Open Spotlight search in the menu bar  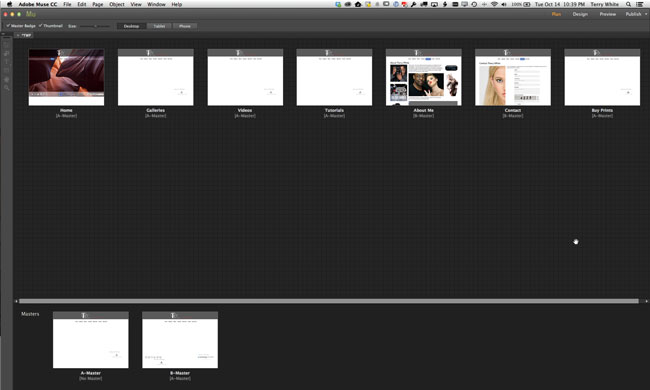(628, 4)
